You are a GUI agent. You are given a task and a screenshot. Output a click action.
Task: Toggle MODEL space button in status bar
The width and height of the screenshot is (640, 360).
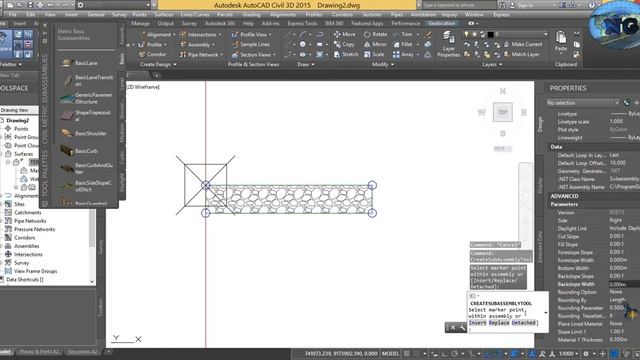[x=390, y=353]
